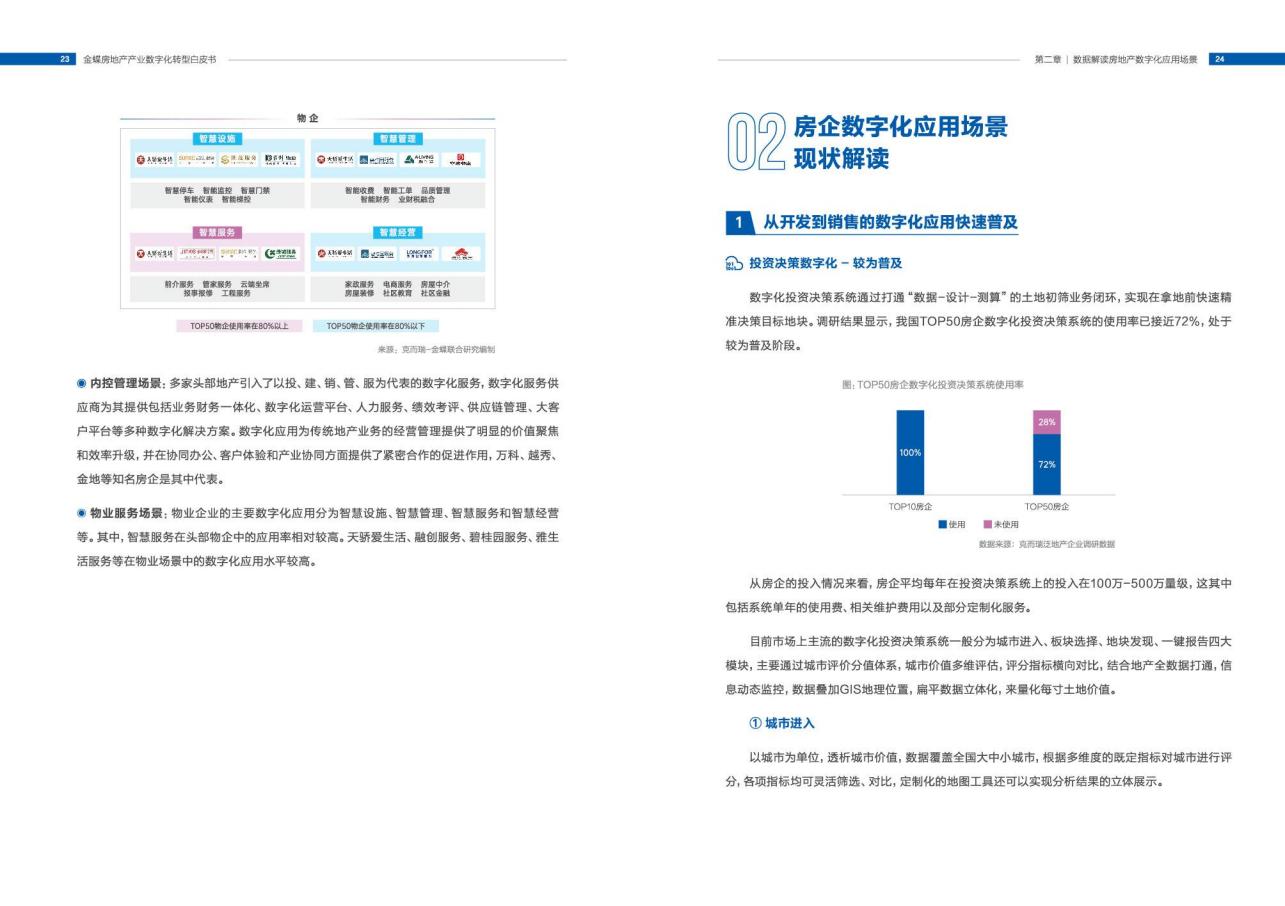1285x906 pixels.
Task: Select the pink 智慧服务 header tag
Action: tap(217, 233)
